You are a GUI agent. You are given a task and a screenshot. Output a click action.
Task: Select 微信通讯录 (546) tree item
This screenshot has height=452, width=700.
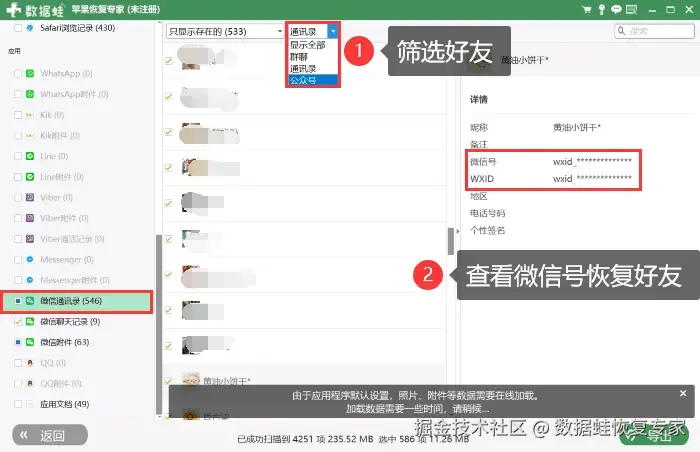pyautogui.click(x=77, y=301)
